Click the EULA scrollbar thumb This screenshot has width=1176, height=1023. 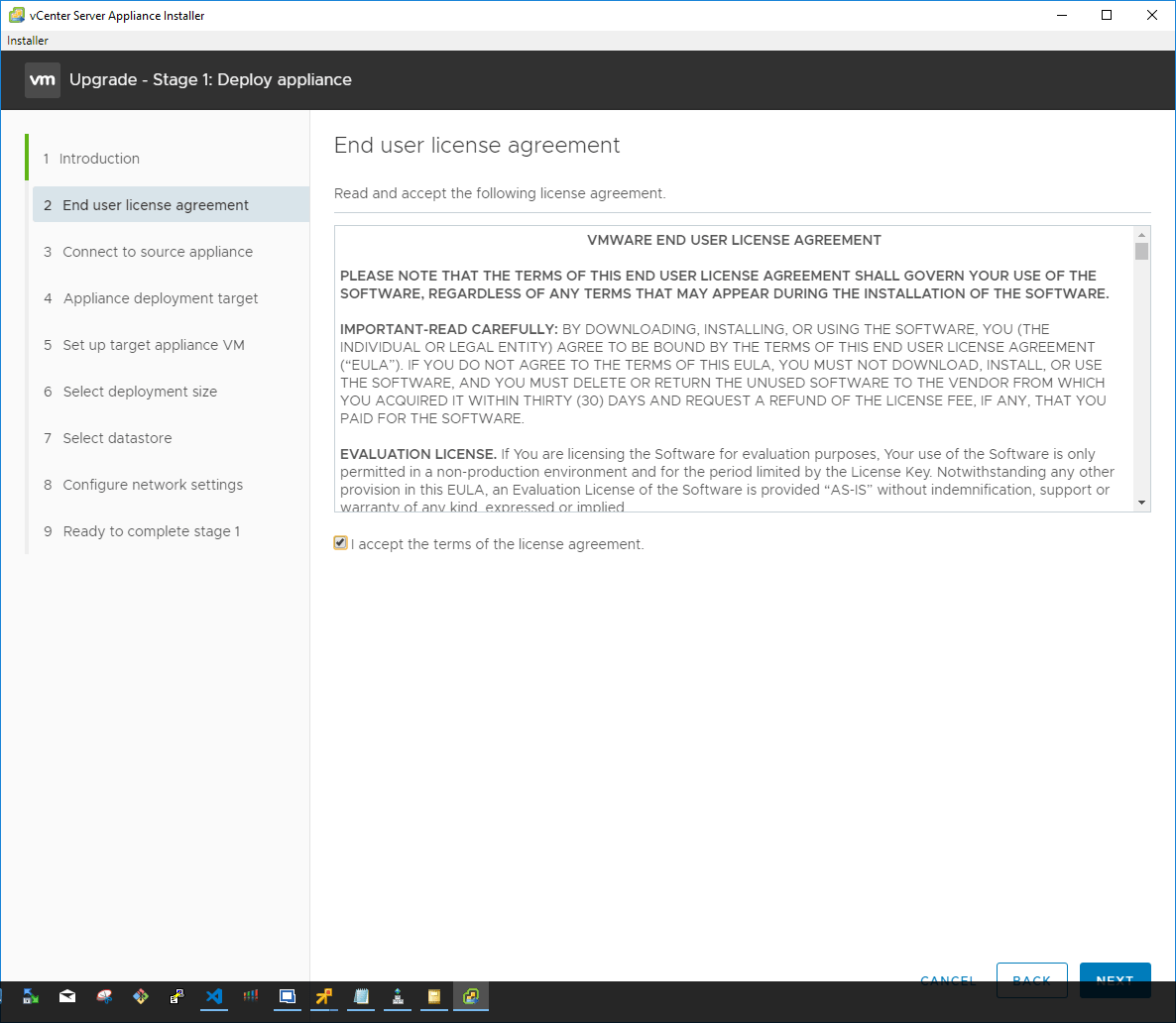pyautogui.click(x=1141, y=251)
